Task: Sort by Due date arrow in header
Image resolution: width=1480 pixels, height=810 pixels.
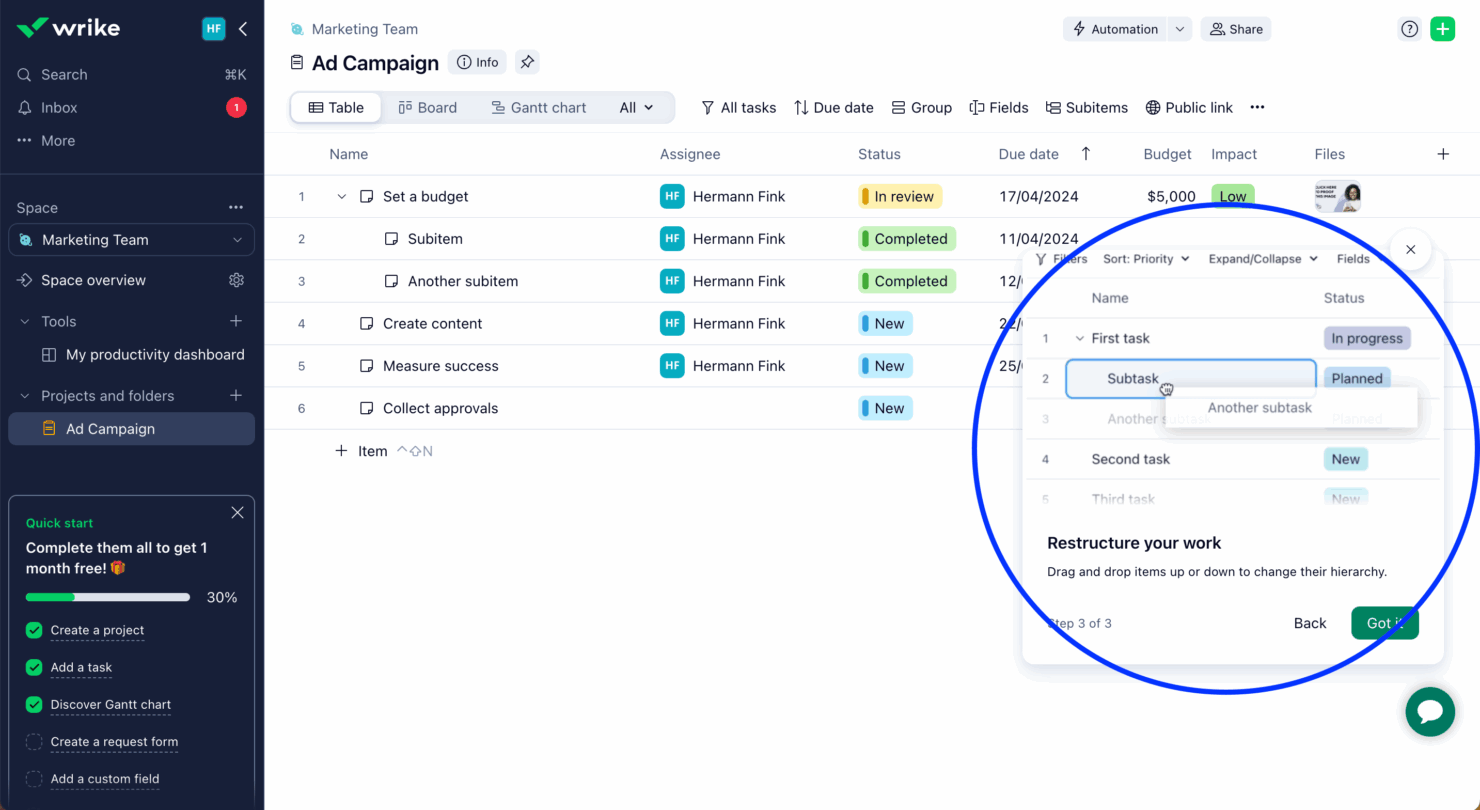Action: [x=1086, y=154]
